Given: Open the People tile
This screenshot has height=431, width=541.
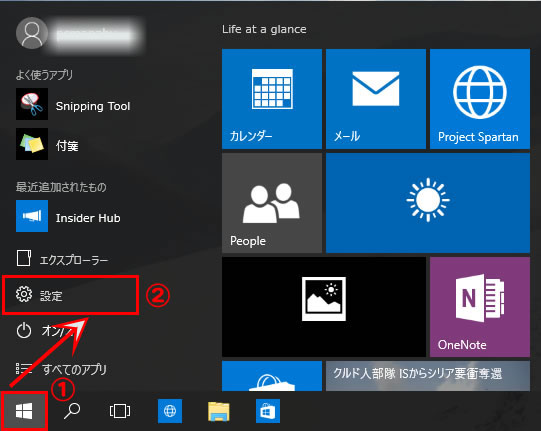Looking at the screenshot, I should pos(272,203).
